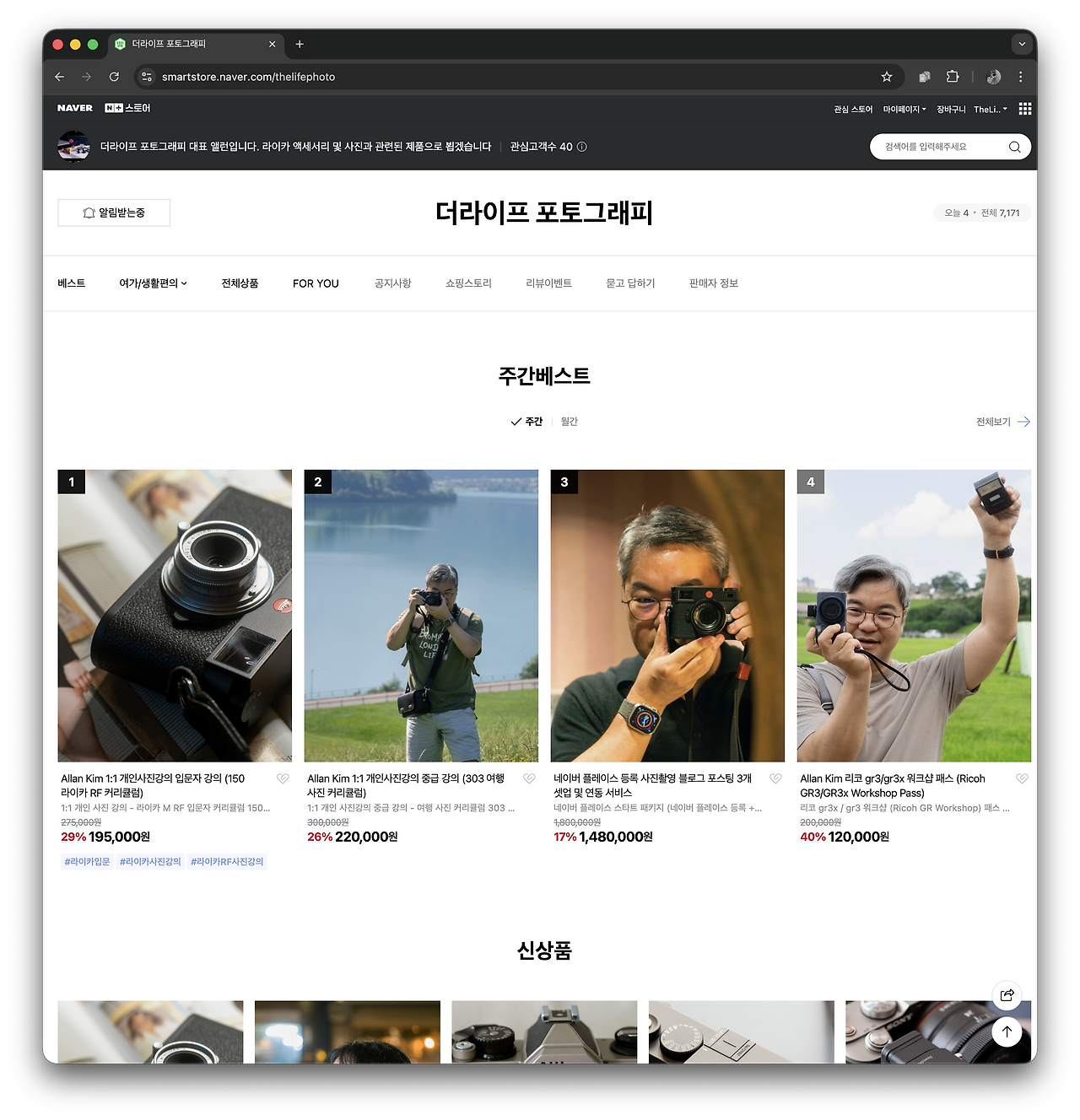The image size is (1080, 1120).
Task: Click the store profile picture
Action: 74,147
